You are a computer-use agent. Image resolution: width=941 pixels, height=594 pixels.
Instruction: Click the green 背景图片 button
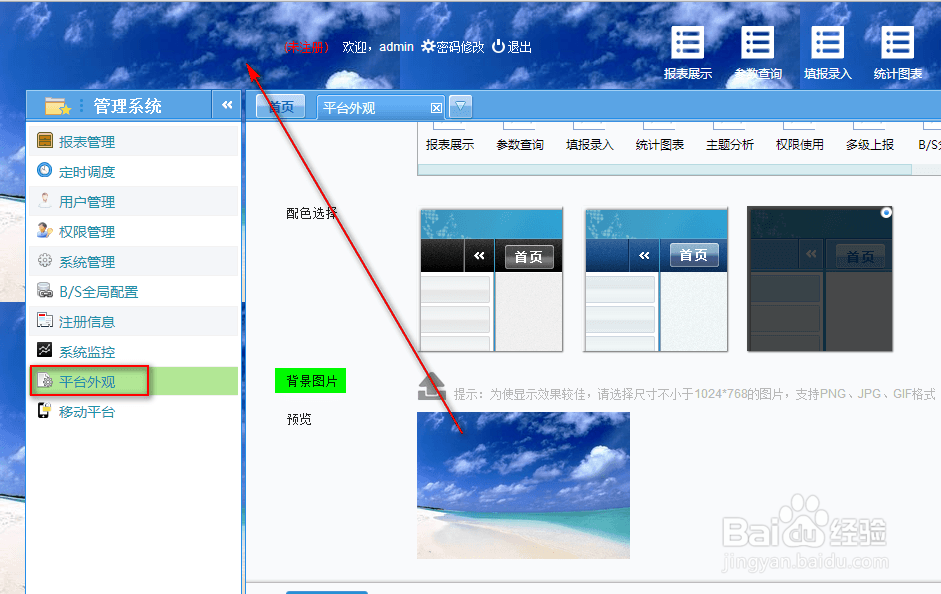point(310,382)
